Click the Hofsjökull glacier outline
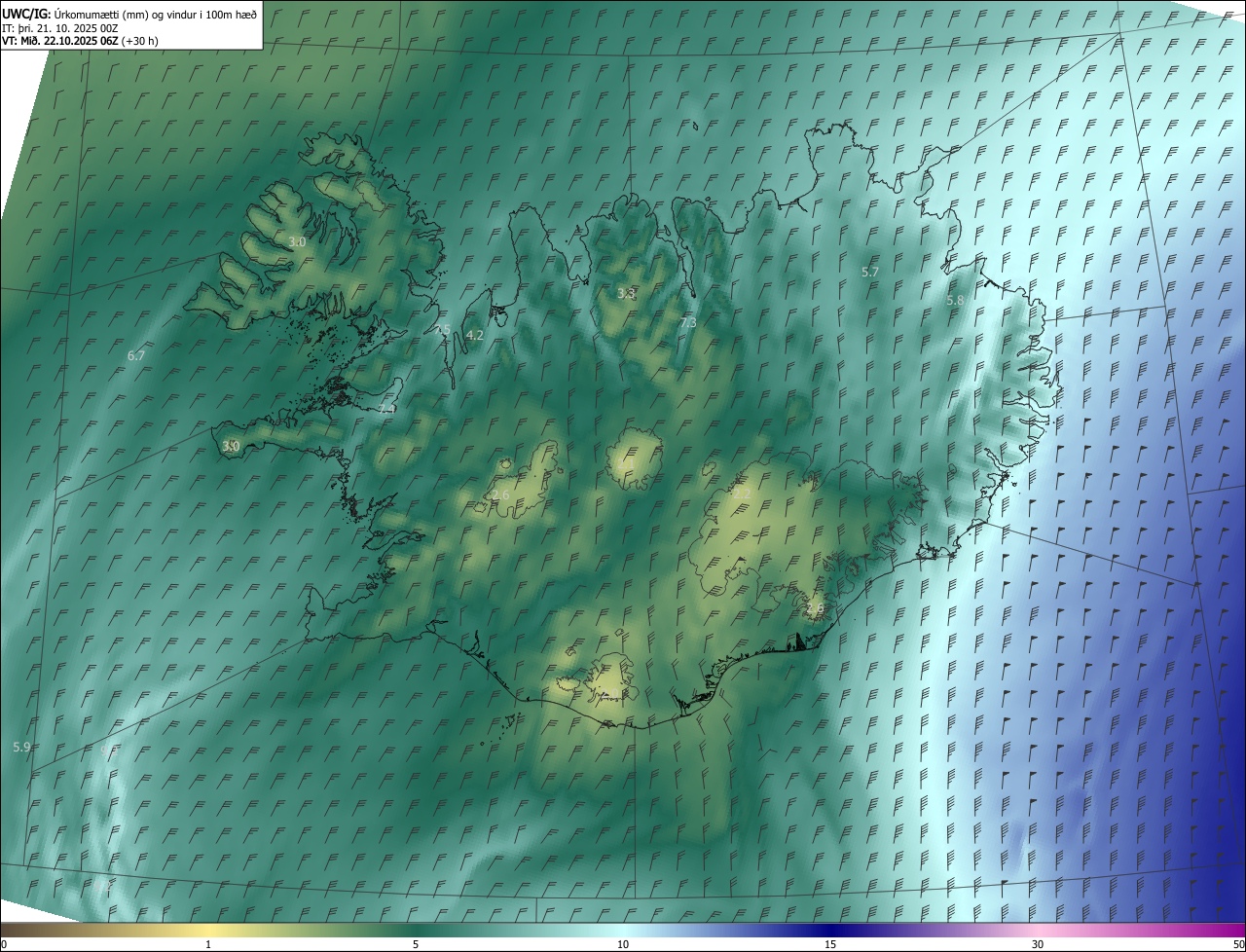 point(634,459)
